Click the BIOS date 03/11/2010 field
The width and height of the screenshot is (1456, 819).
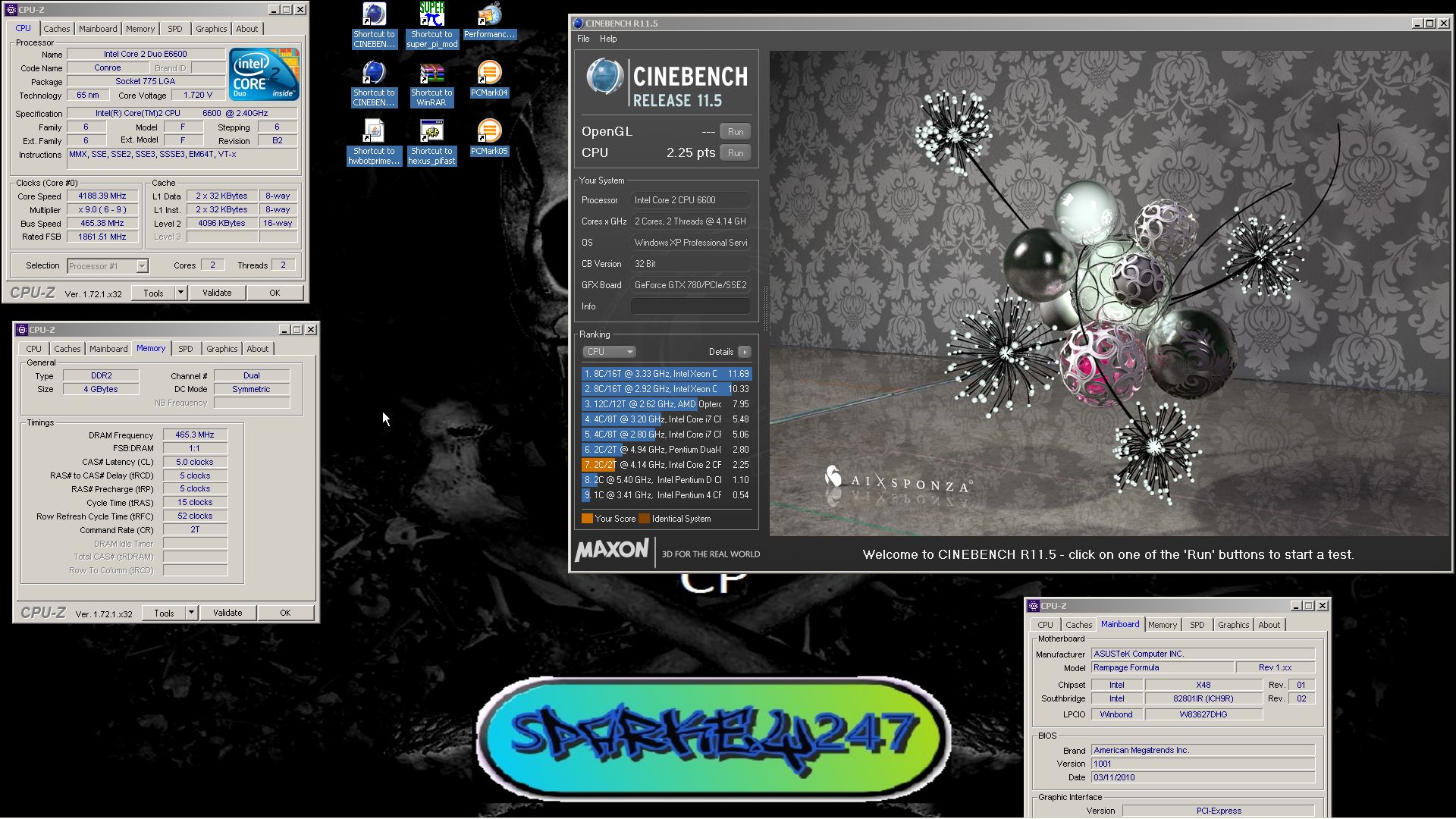tap(1203, 778)
